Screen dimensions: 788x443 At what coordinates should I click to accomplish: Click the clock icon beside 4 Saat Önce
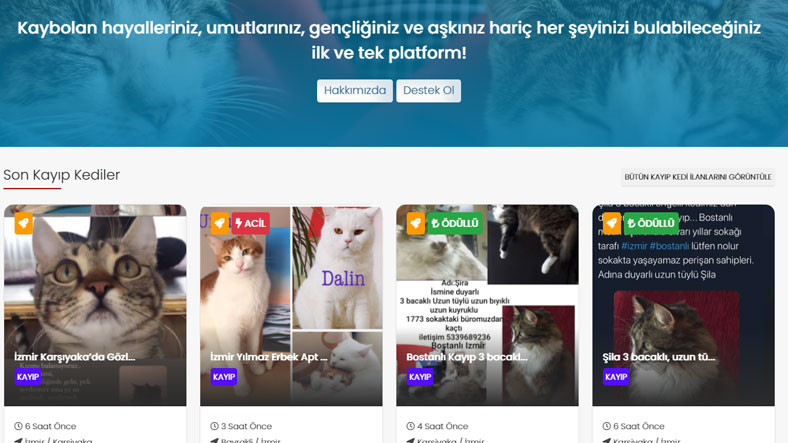click(410, 426)
